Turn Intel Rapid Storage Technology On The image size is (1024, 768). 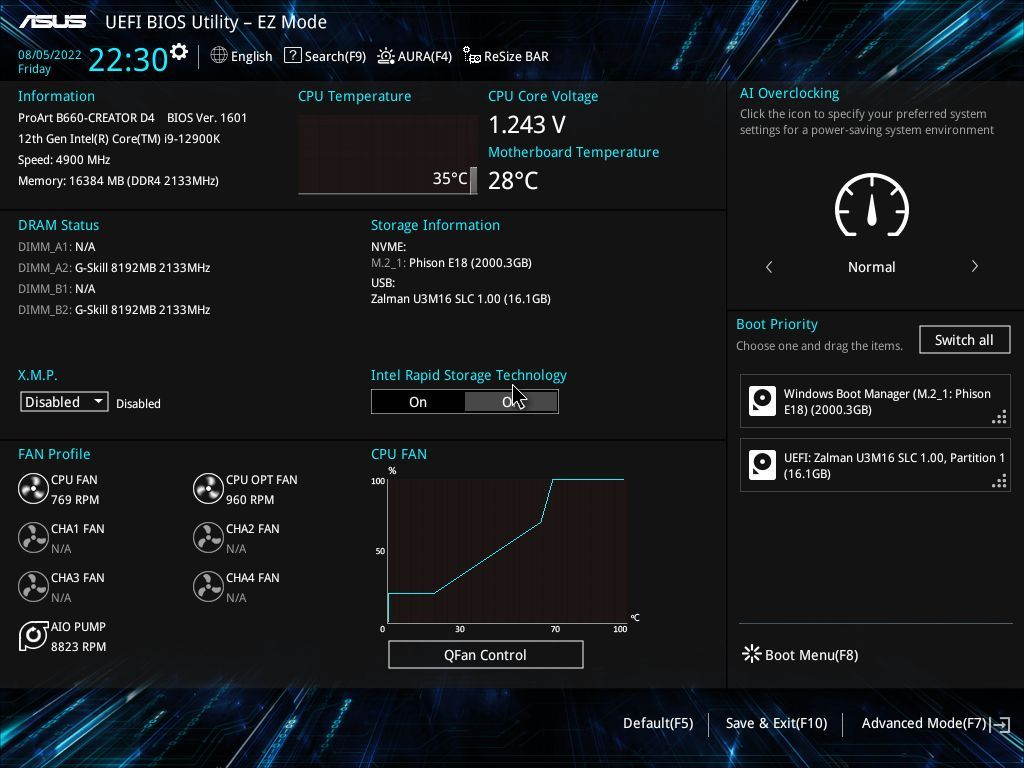pos(418,402)
